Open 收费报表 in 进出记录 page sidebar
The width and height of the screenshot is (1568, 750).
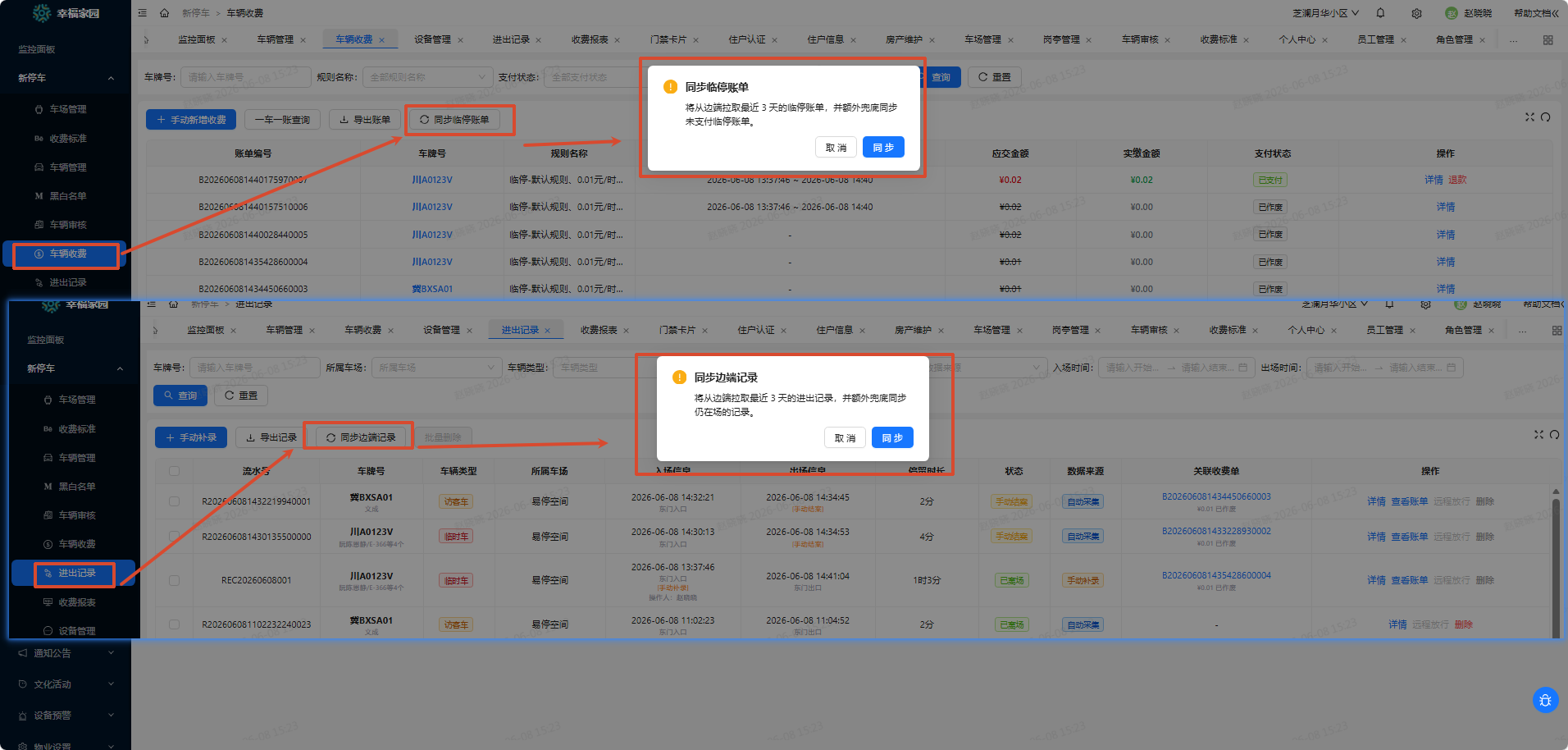click(76, 602)
